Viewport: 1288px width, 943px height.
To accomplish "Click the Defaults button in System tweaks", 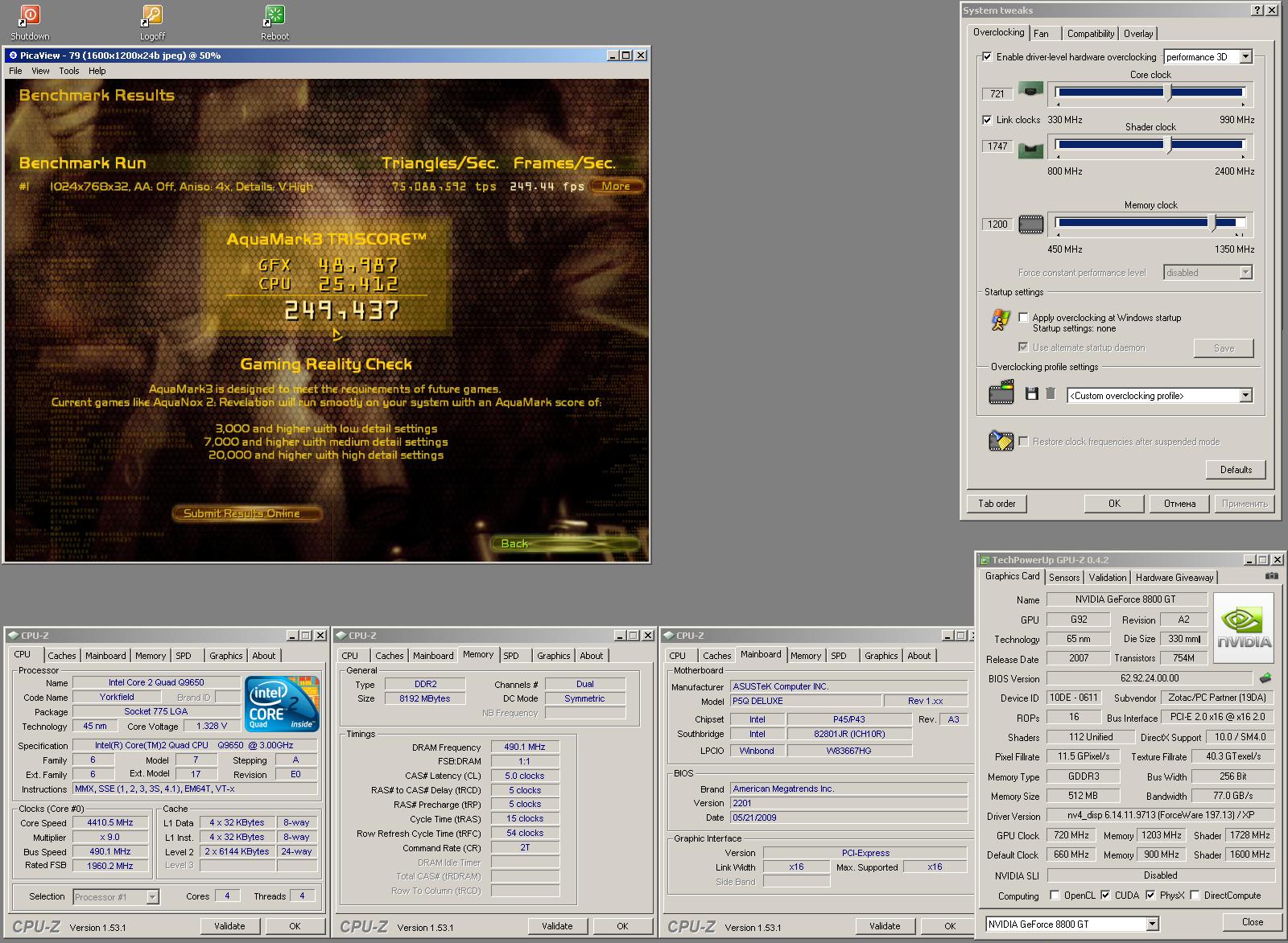I will coord(1236,470).
